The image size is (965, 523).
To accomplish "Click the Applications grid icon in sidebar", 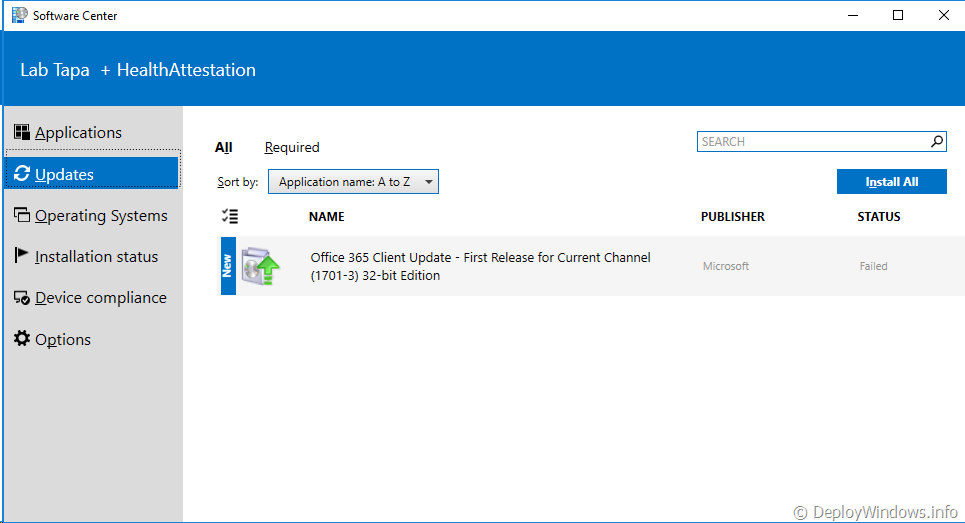I will 22,132.
